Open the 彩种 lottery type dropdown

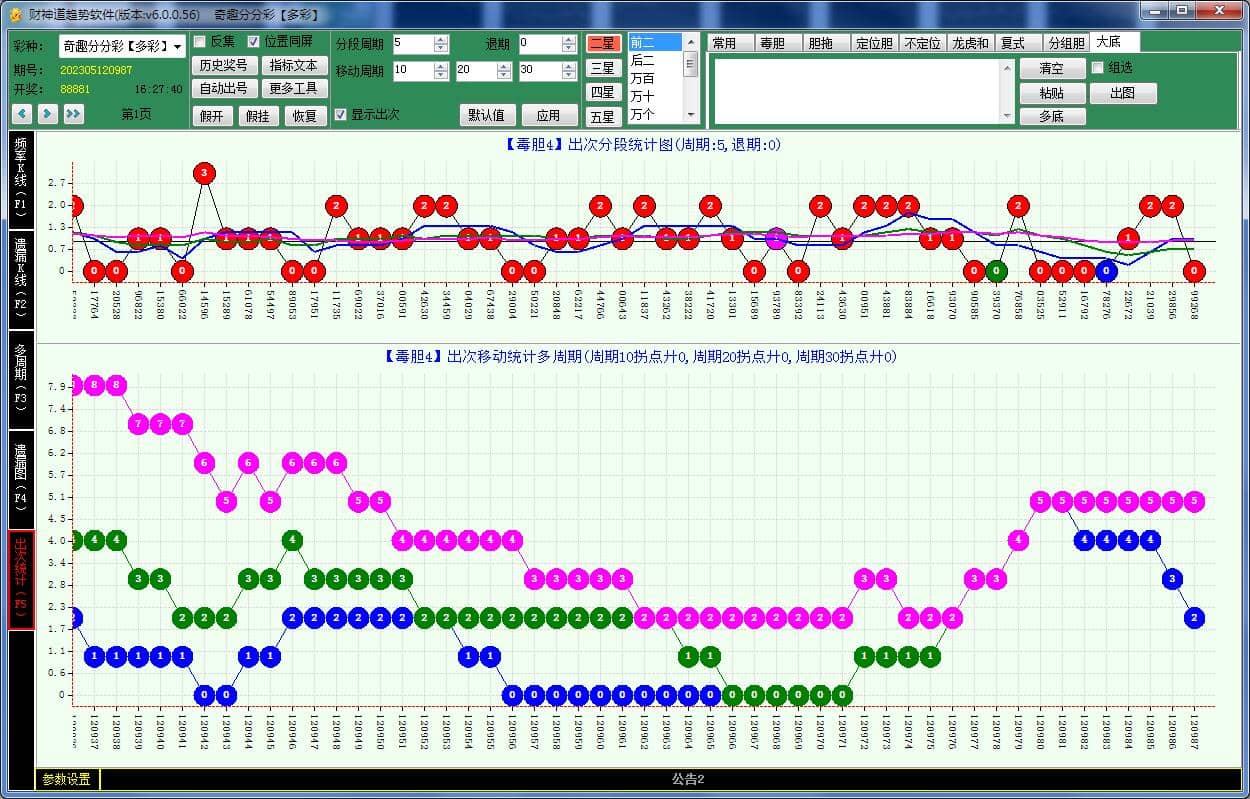pyautogui.click(x=178, y=46)
